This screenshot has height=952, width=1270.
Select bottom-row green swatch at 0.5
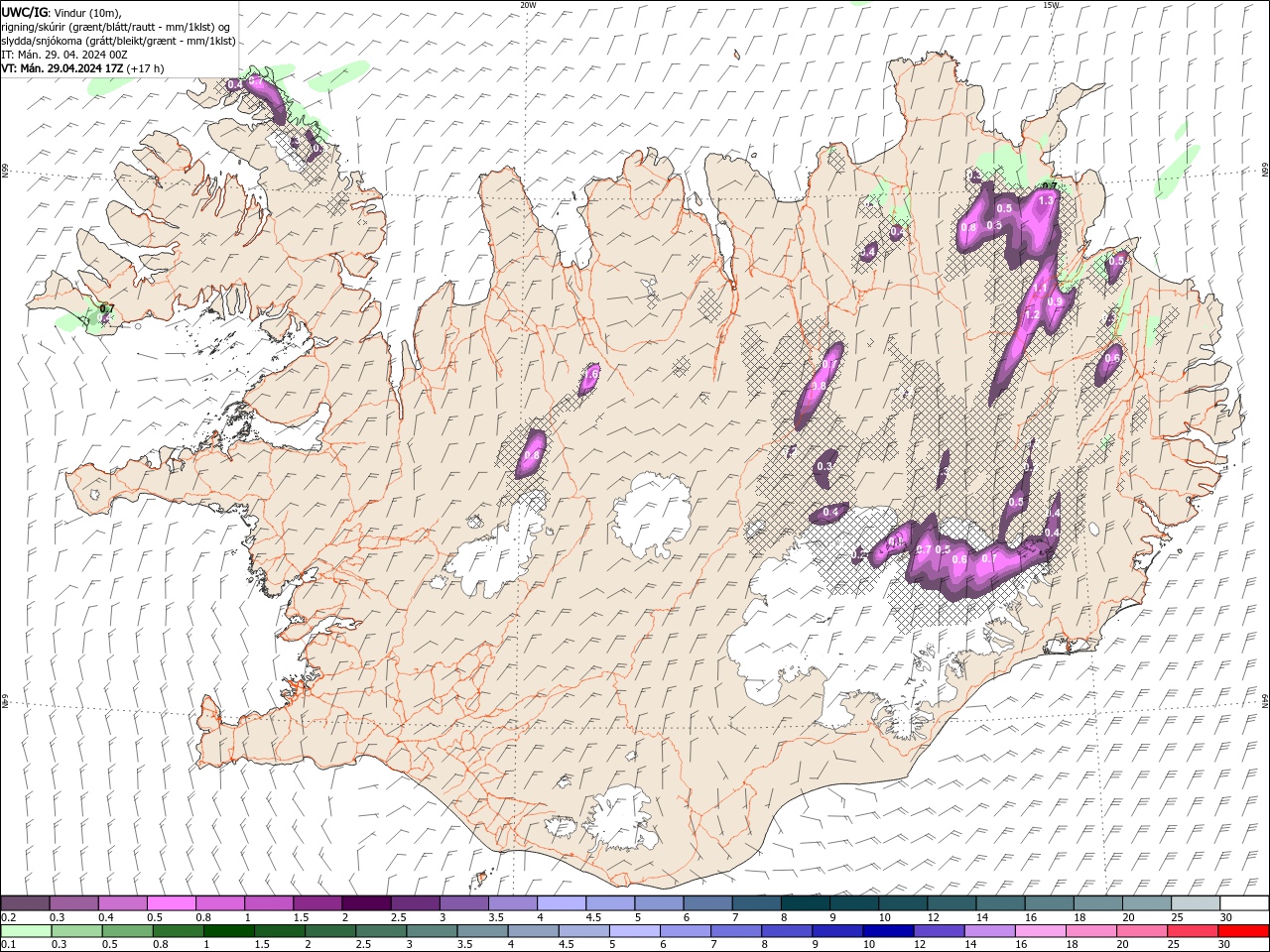[x=127, y=931]
